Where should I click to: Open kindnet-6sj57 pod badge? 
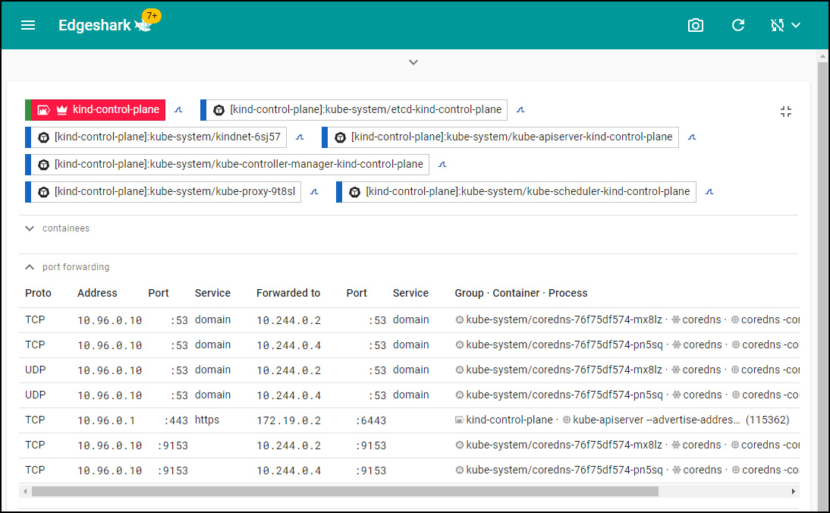tap(156, 137)
